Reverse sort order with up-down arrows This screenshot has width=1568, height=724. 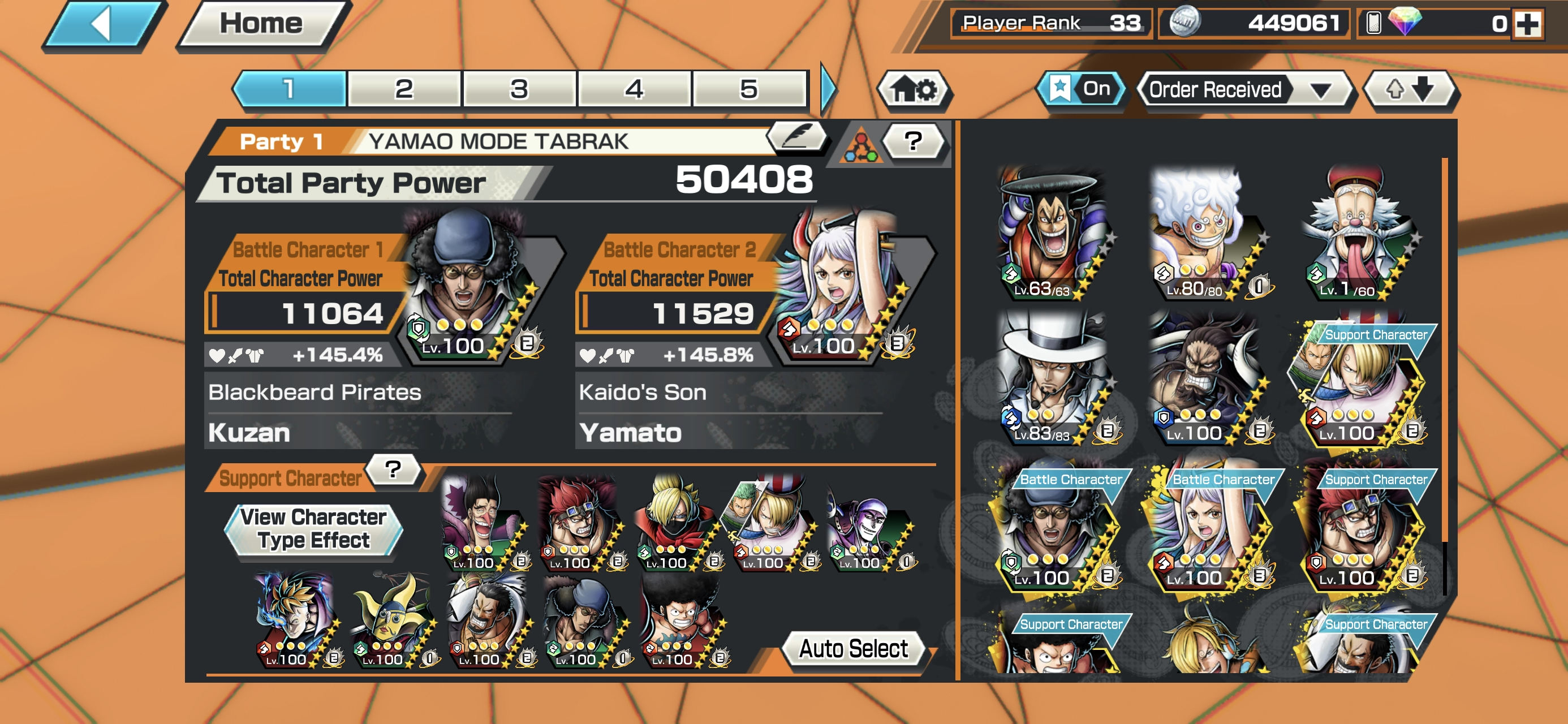pos(1409,90)
